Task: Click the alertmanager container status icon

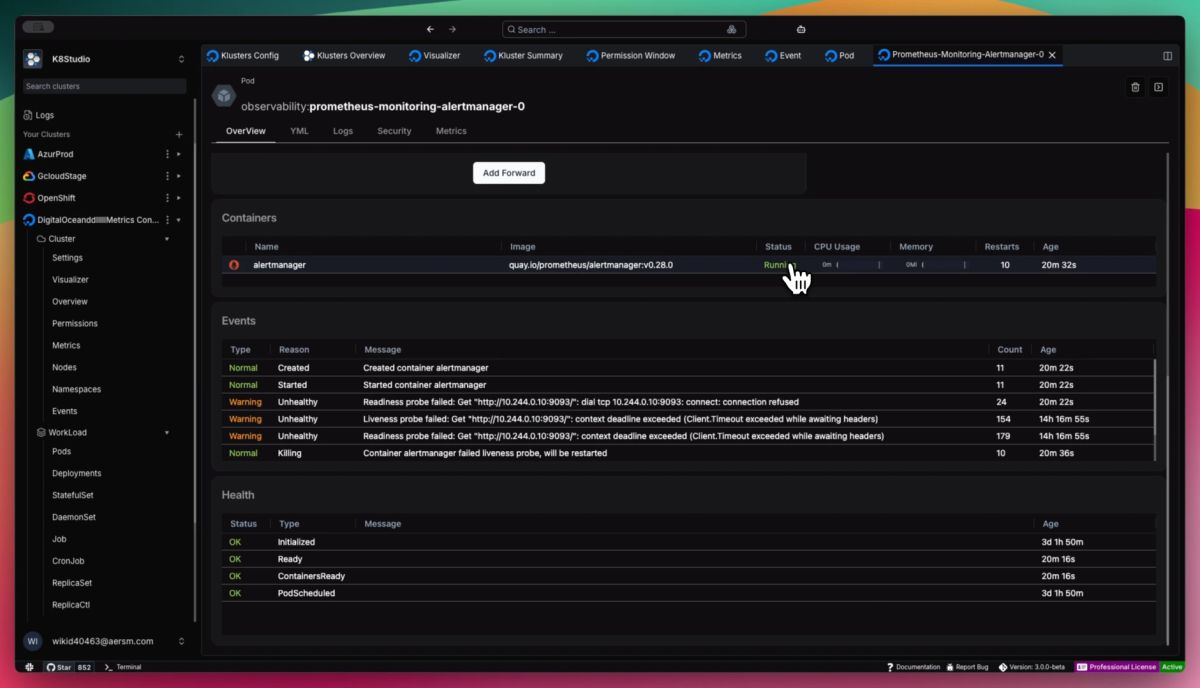Action: point(234,265)
